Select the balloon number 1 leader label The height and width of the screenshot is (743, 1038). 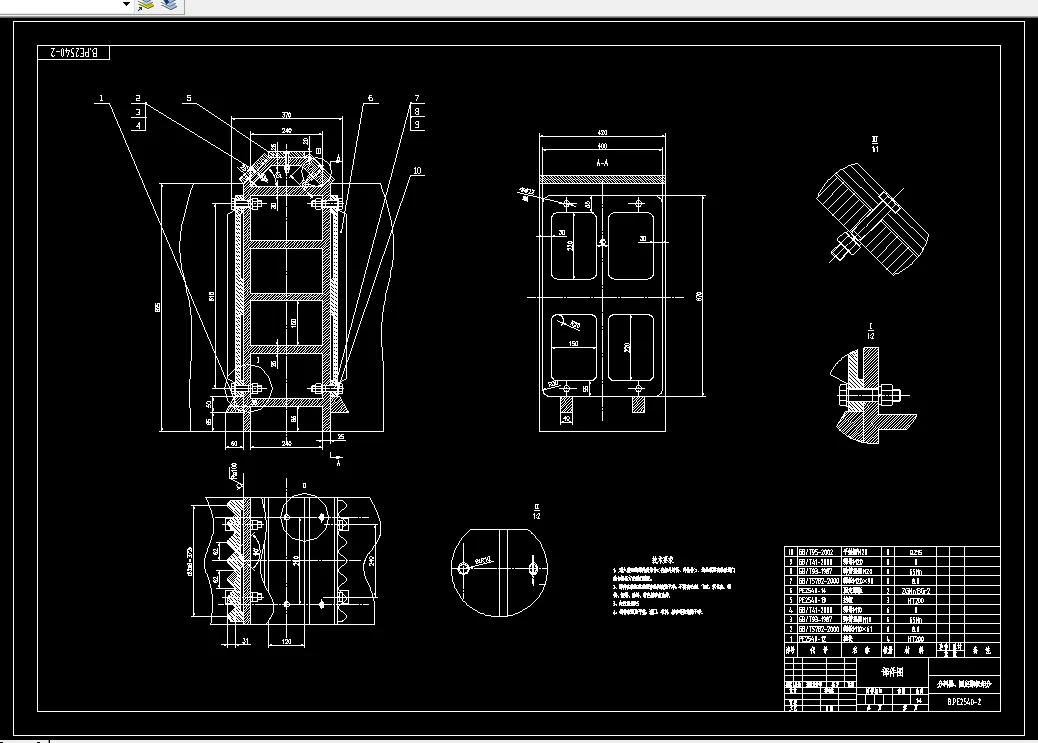pos(101,99)
